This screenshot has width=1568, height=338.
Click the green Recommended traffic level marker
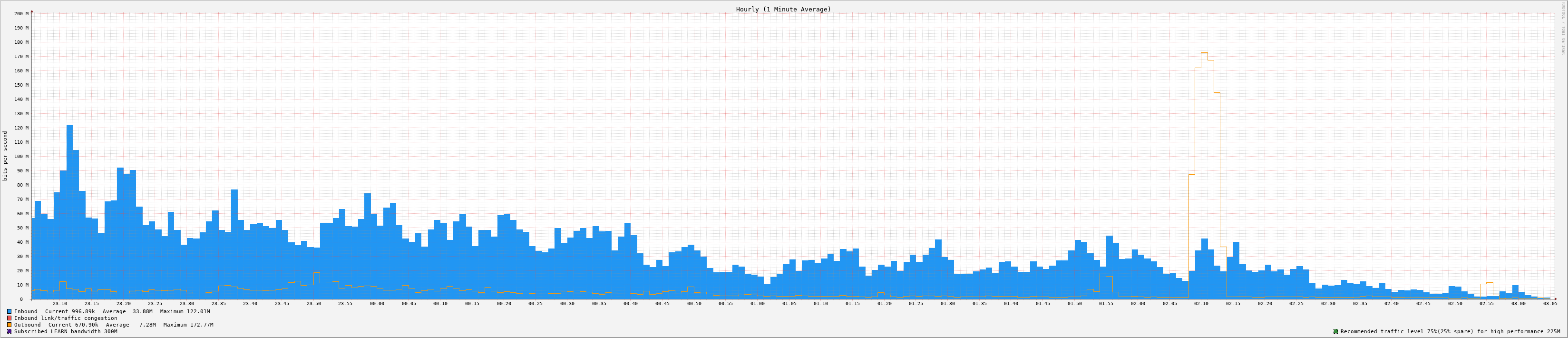click(1335, 331)
